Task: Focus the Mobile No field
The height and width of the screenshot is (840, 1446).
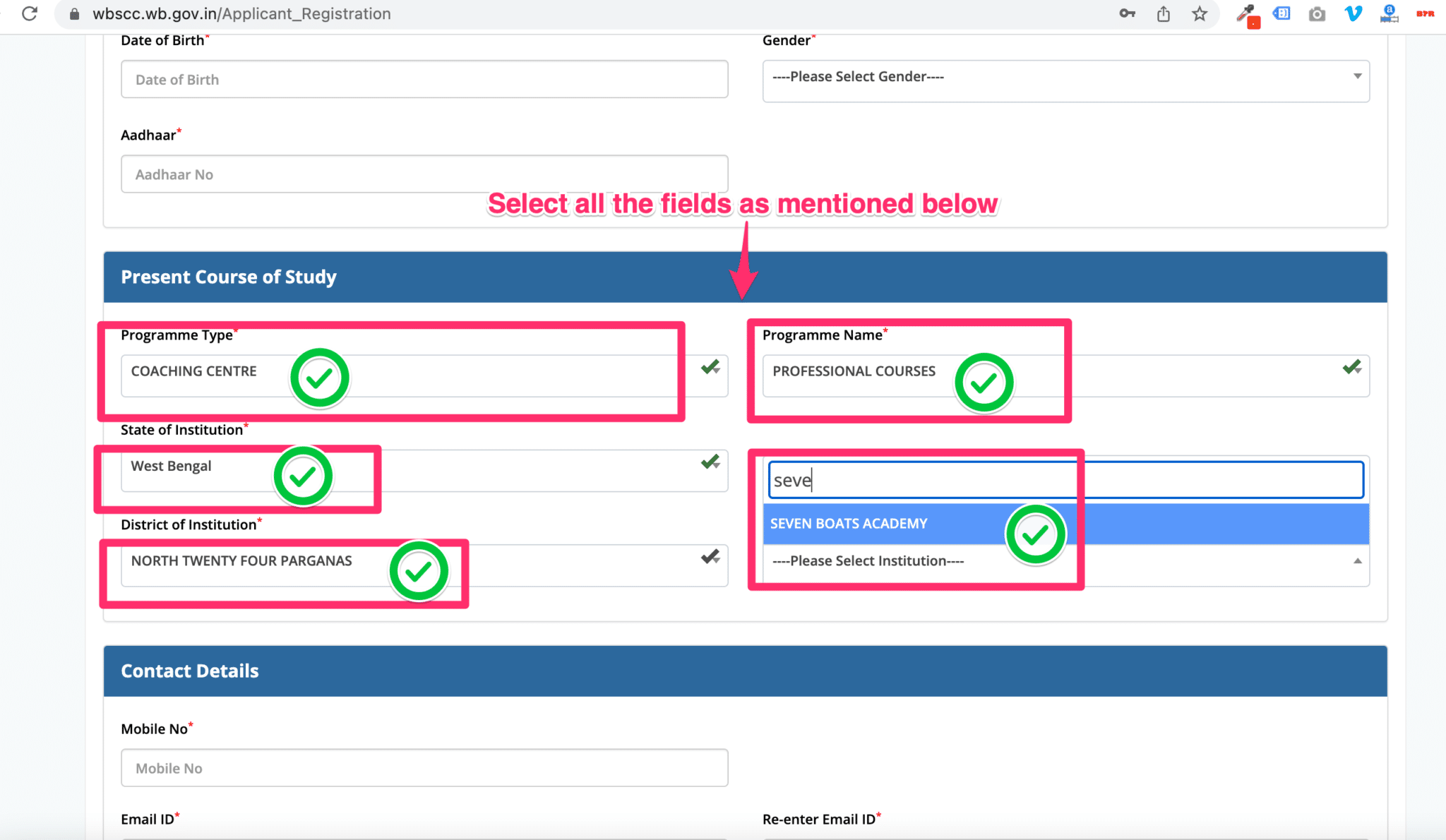Action: [x=424, y=768]
